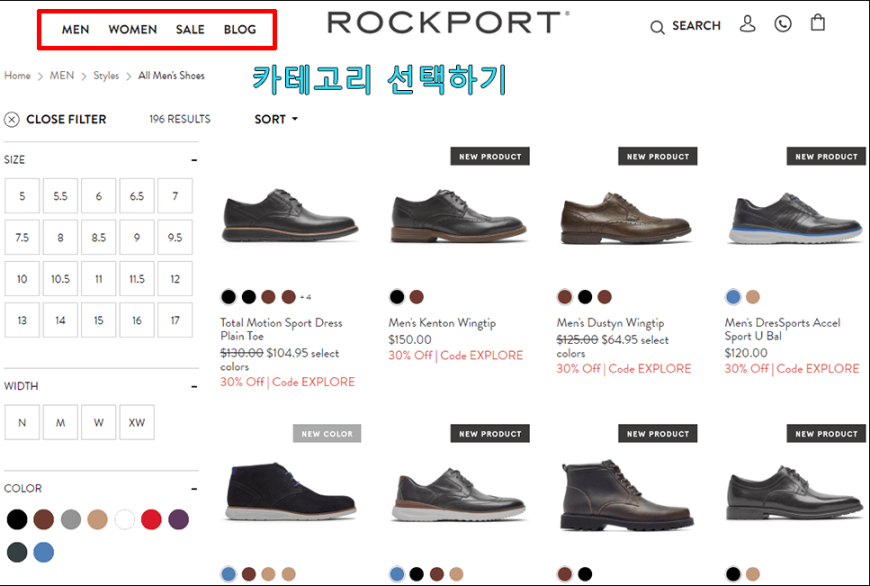Viewport: 870px width, 586px height.
Task: Choose blue swatch for DresSports Accel Sport
Action: tap(733, 297)
